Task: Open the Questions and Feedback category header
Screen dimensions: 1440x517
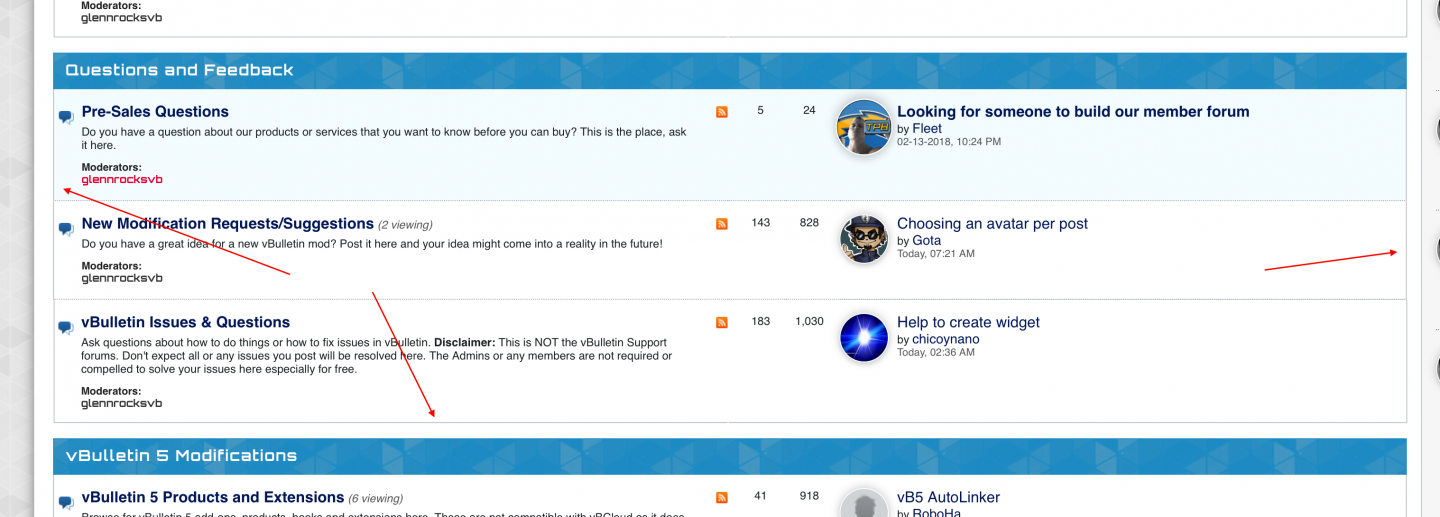Action: click(179, 70)
